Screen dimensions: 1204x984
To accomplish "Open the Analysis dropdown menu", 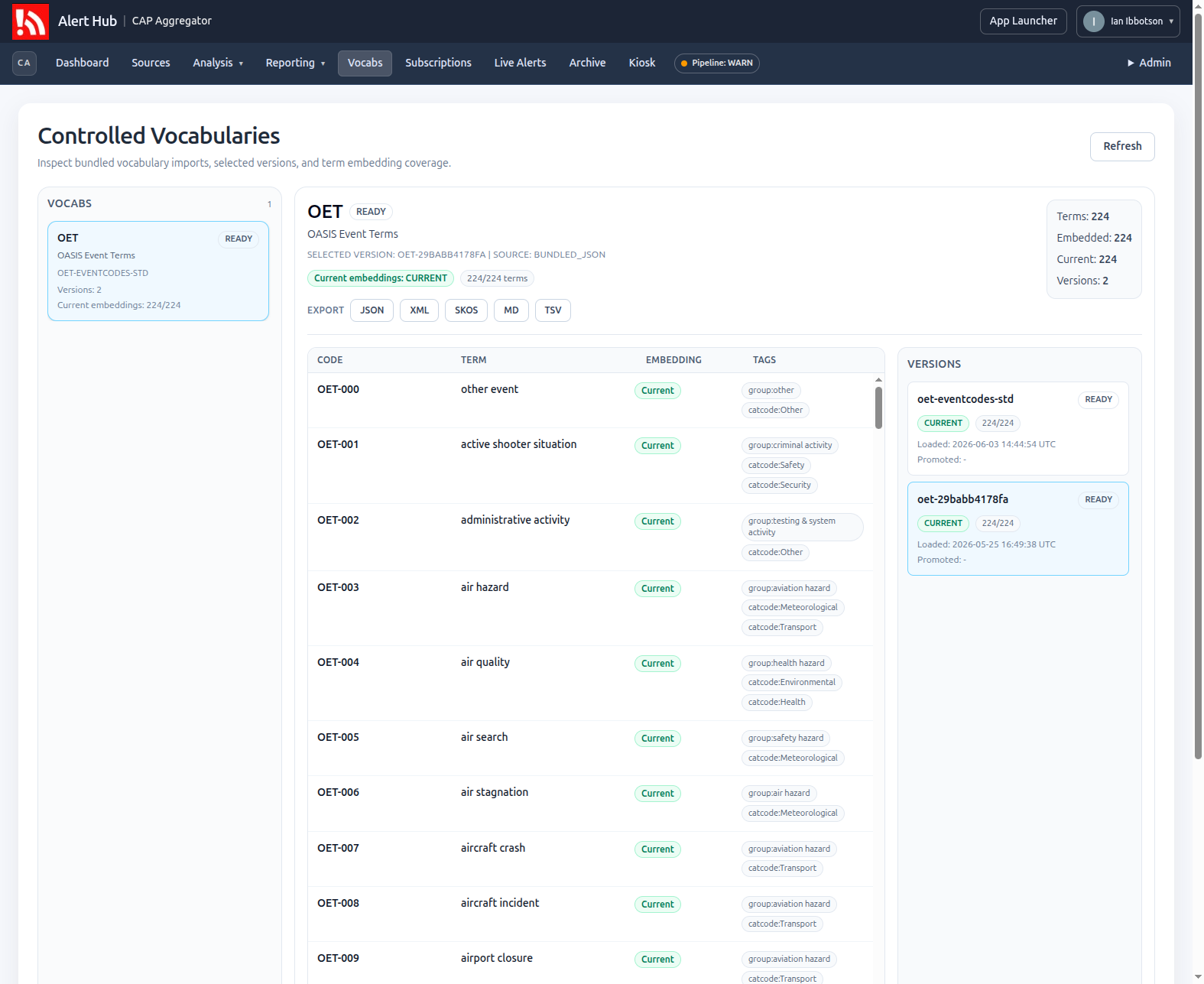I will click(x=218, y=63).
